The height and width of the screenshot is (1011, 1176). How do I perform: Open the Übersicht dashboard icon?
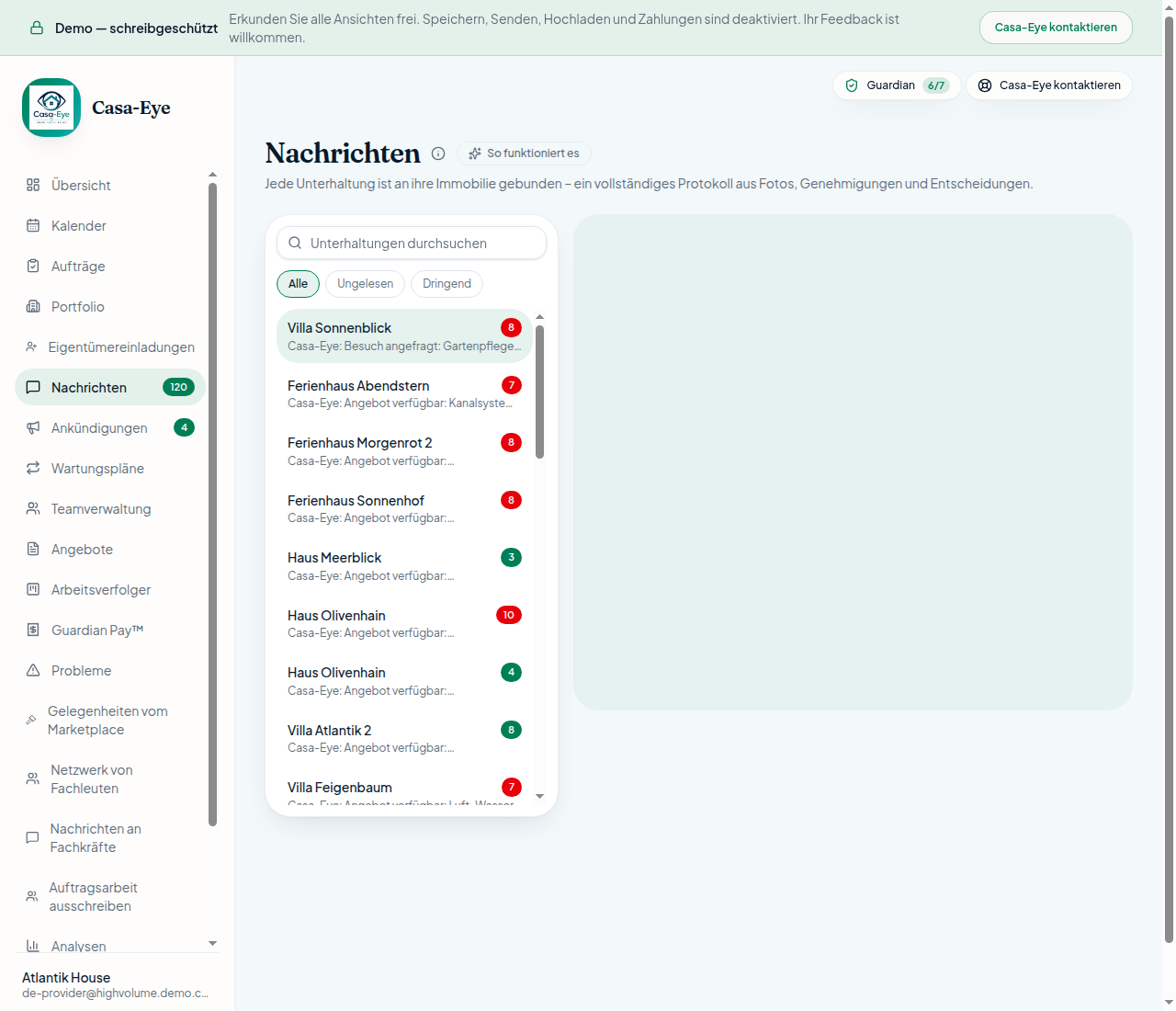coord(33,185)
